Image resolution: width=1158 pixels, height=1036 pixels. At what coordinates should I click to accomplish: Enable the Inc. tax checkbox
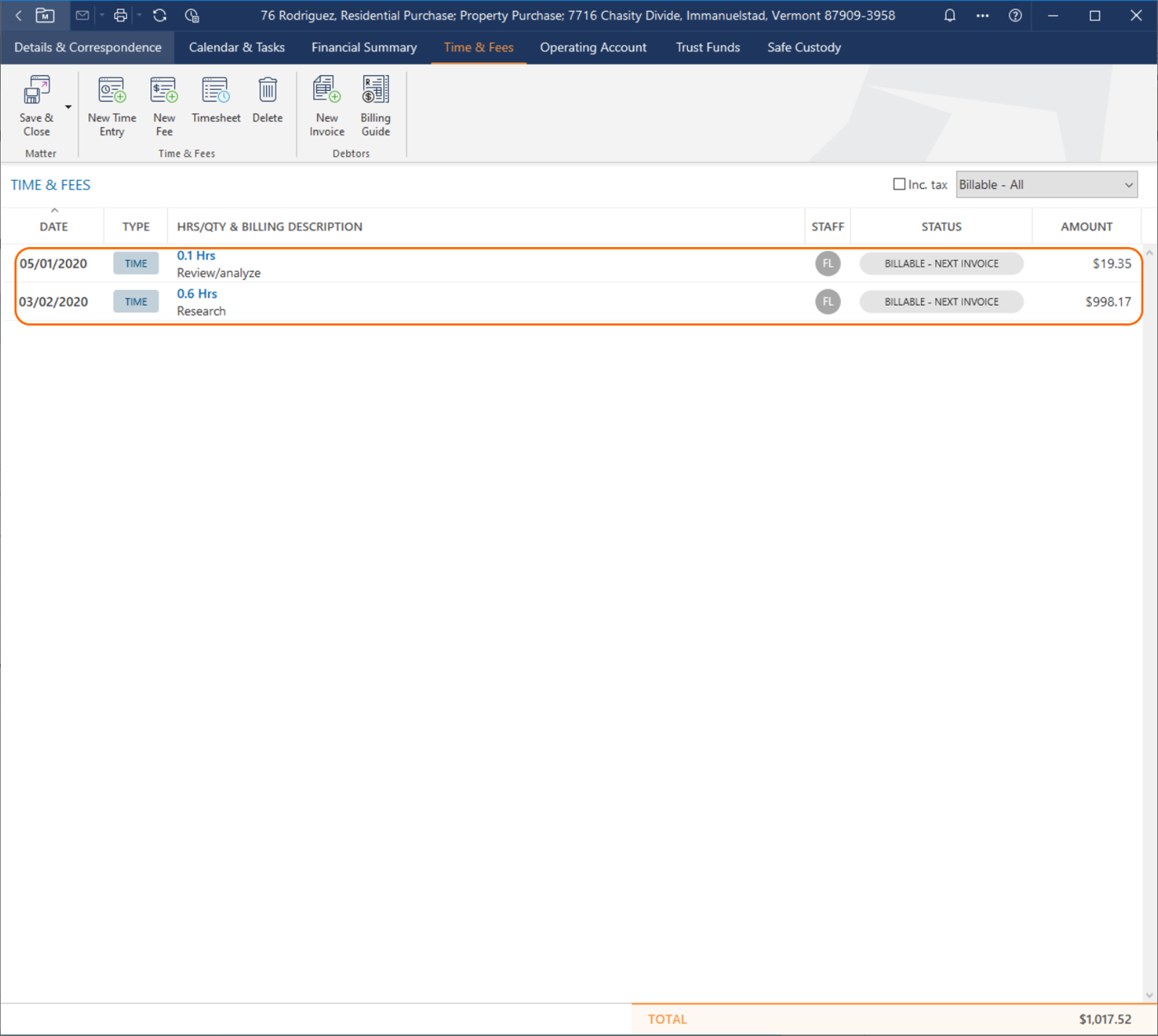(x=899, y=184)
